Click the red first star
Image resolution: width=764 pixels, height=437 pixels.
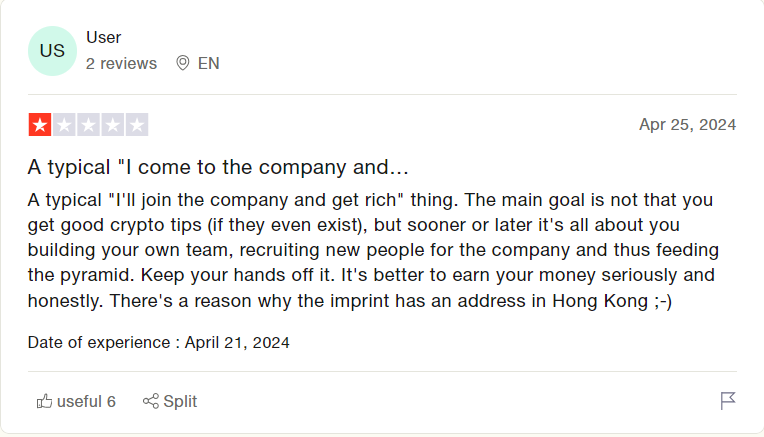40,125
